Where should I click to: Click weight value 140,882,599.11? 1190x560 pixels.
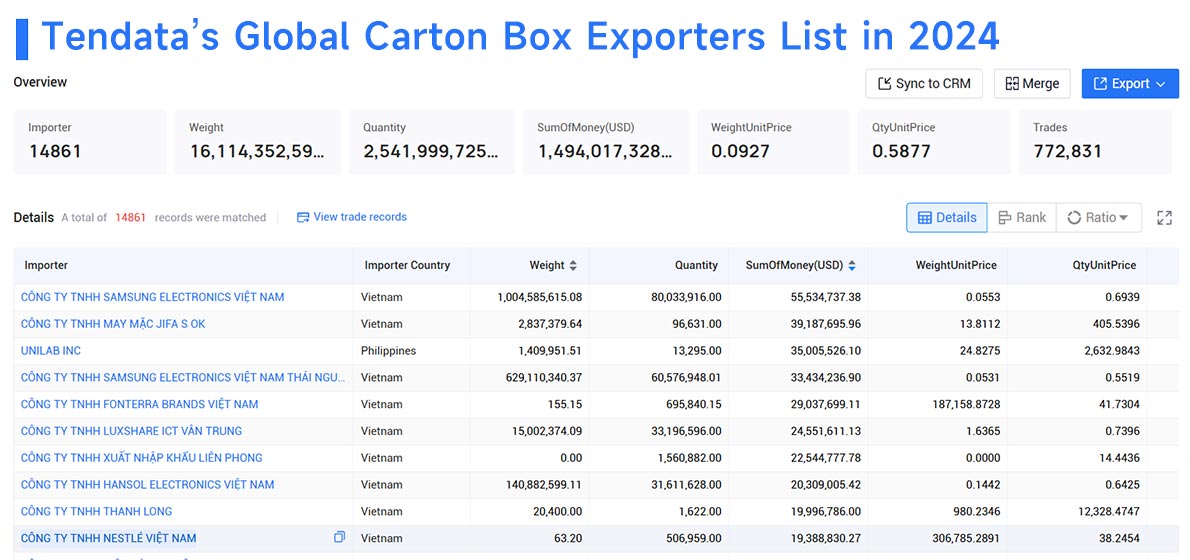[x=544, y=484]
